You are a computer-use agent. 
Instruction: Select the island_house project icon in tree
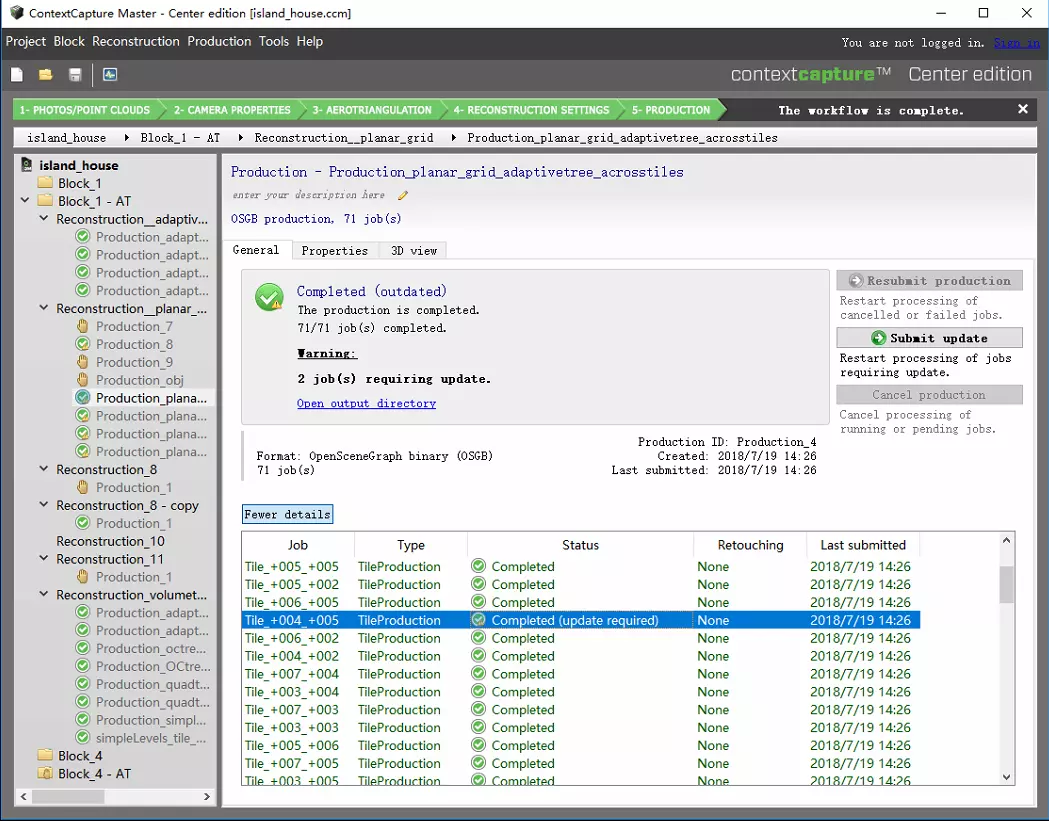tap(27, 165)
